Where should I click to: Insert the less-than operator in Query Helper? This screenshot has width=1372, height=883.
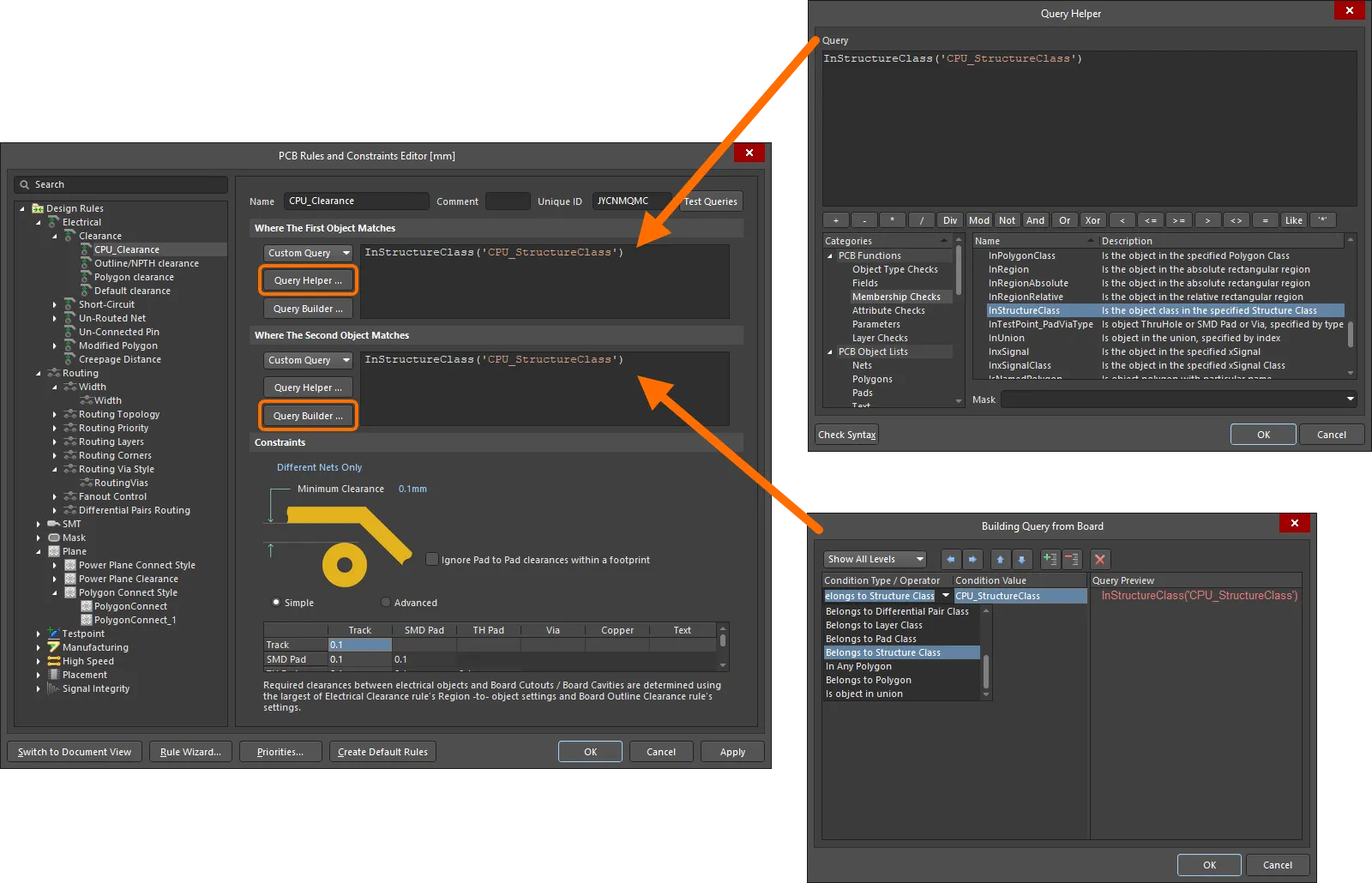1122,220
